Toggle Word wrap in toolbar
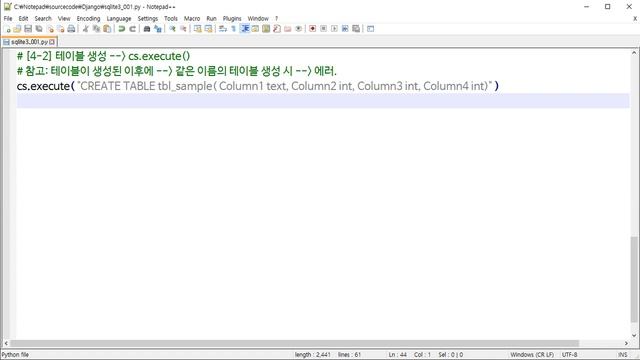Viewport: 640px width, 360px height. [222, 29]
